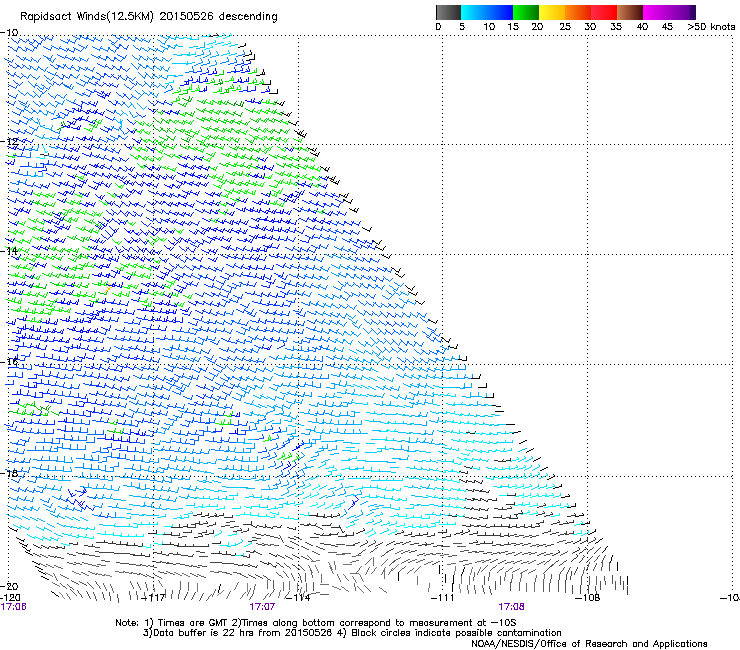Click the purple '17:07' time label
The image size is (740, 650).
point(262,607)
